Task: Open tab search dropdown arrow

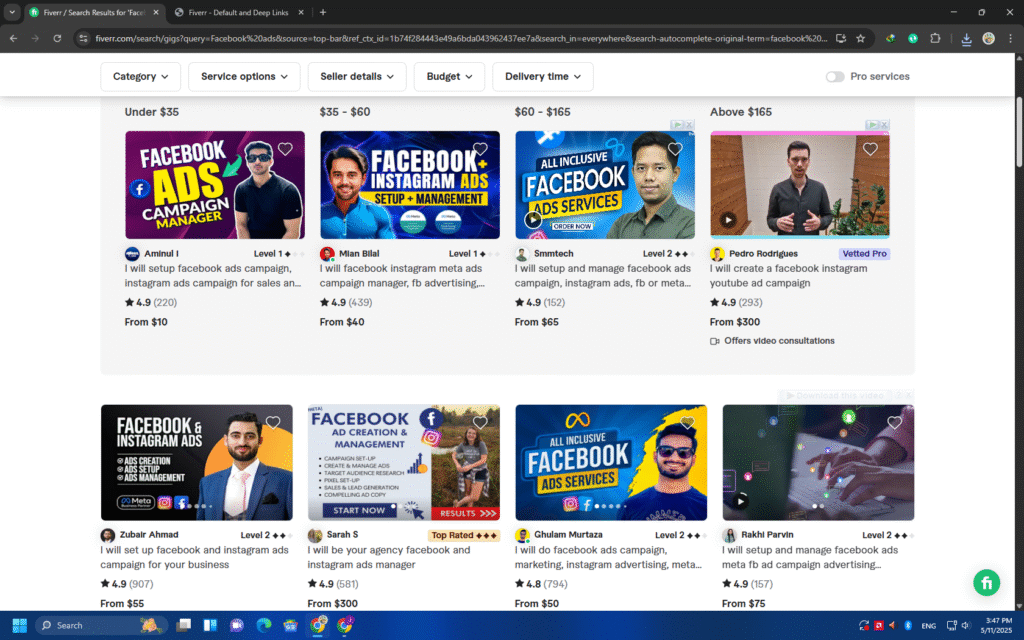Action: coord(12,12)
